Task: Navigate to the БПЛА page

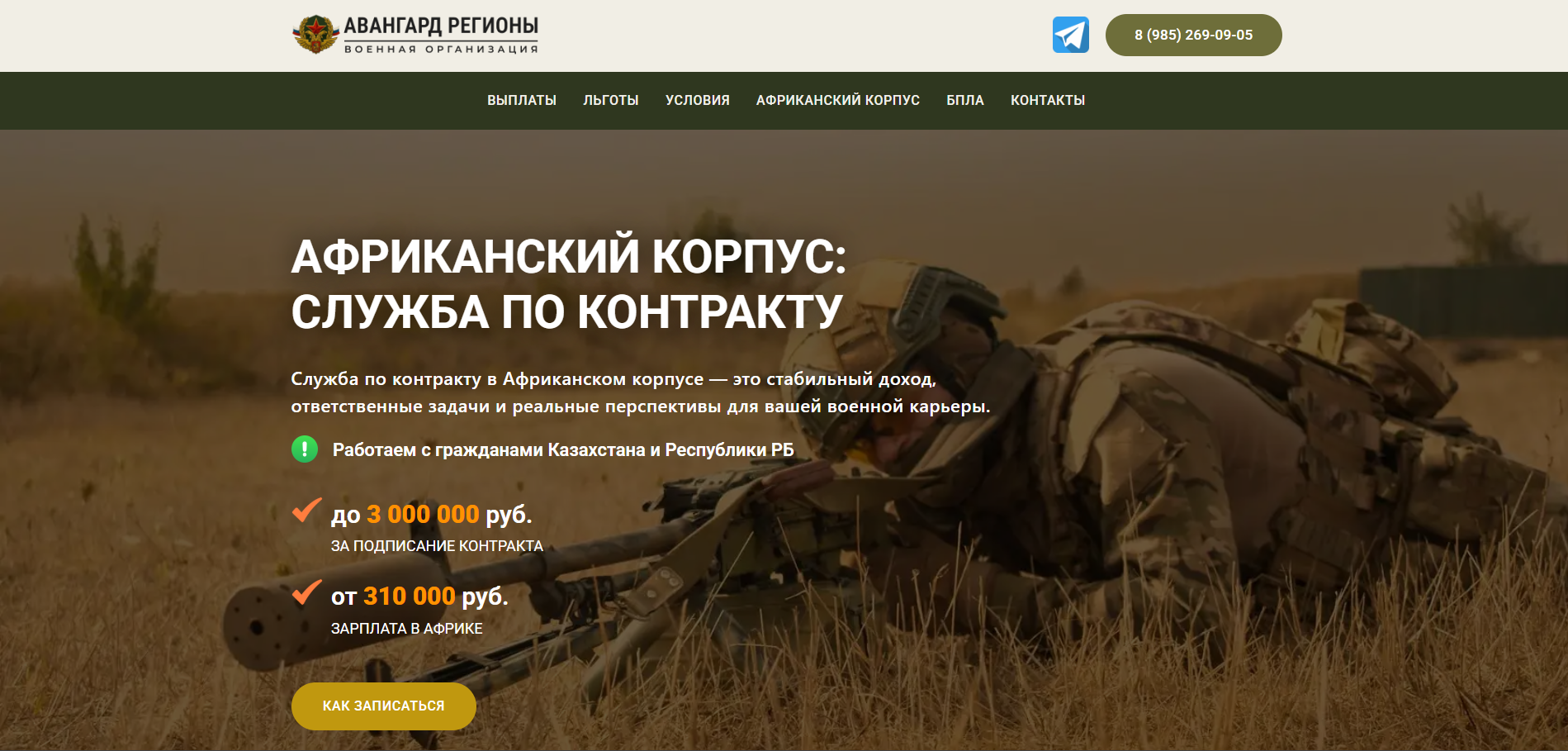Action: [x=965, y=100]
